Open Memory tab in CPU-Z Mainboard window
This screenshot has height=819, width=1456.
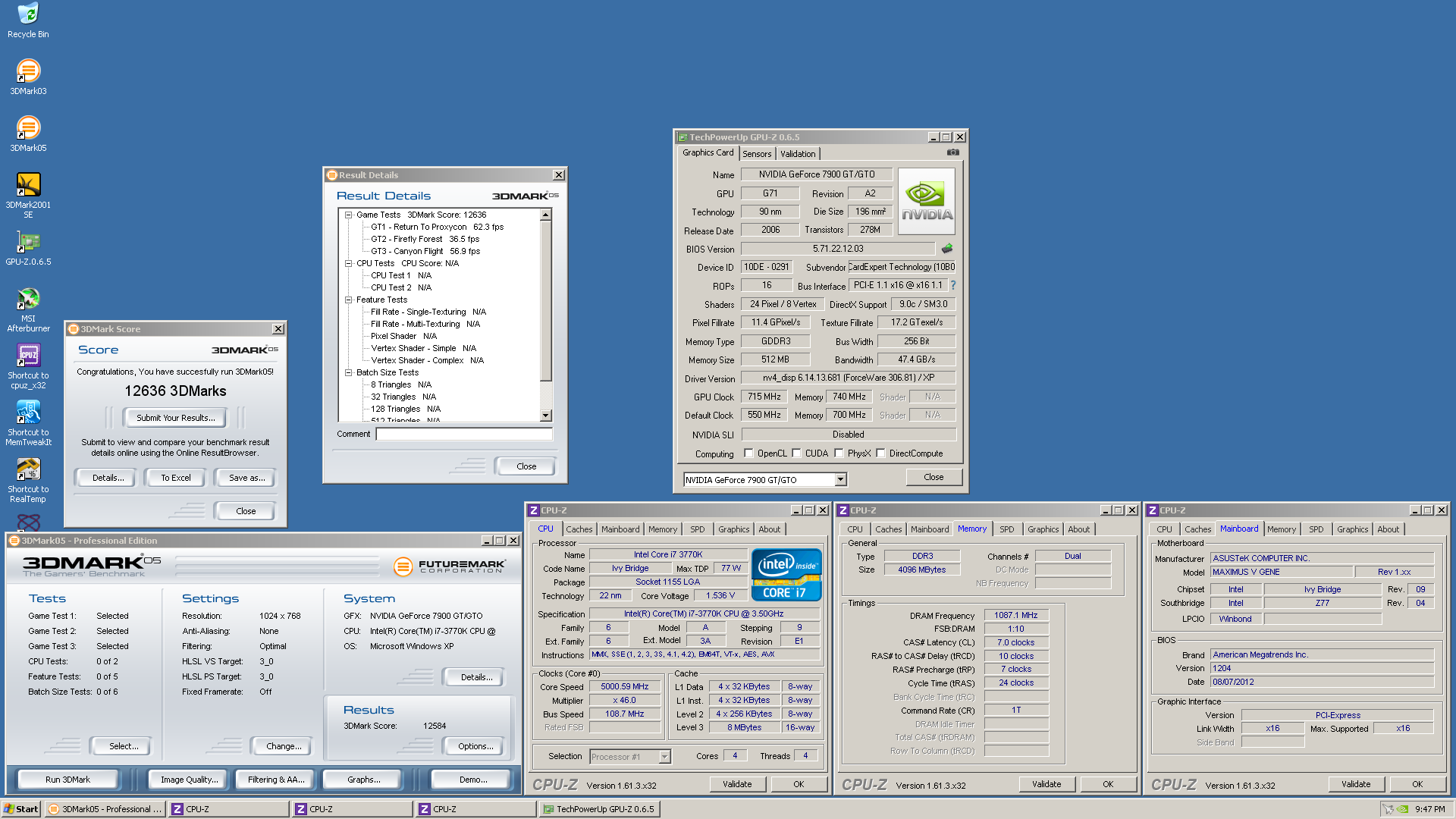[x=1281, y=529]
